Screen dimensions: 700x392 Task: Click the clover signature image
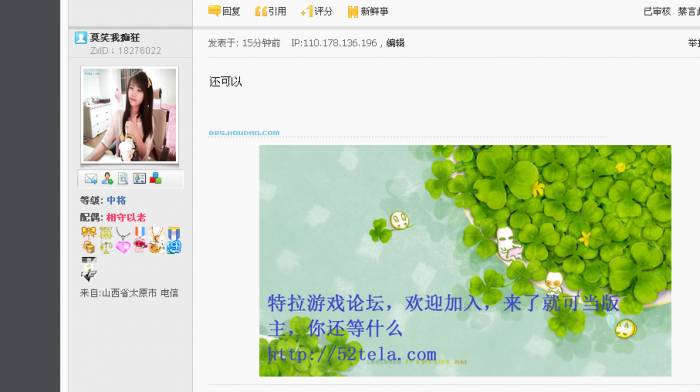(x=465, y=261)
